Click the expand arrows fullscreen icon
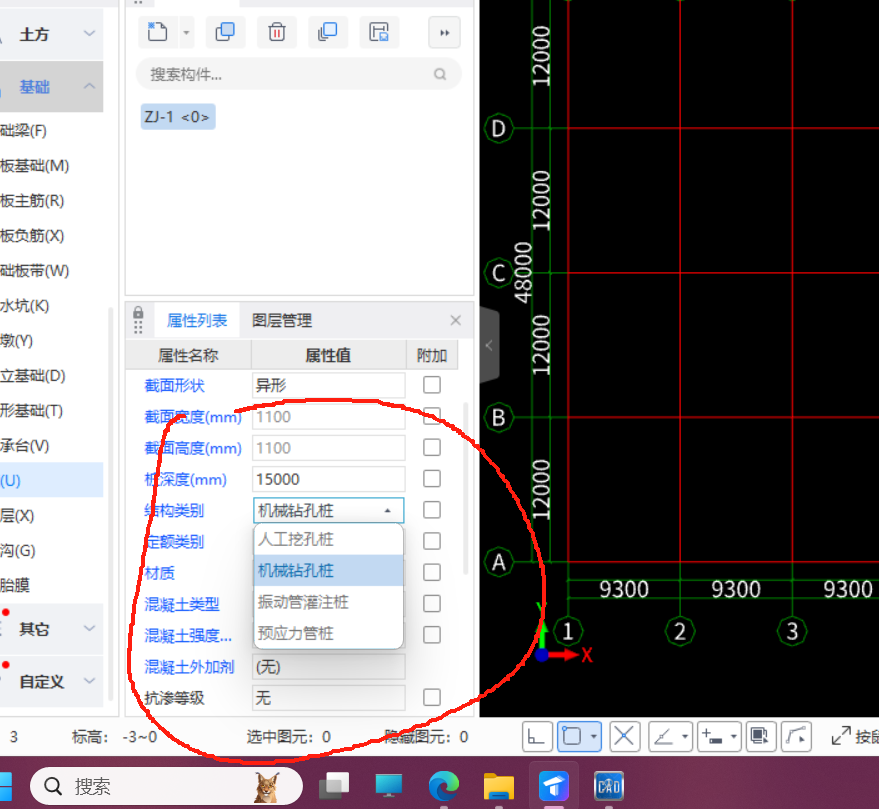 [x=841, y=736]
